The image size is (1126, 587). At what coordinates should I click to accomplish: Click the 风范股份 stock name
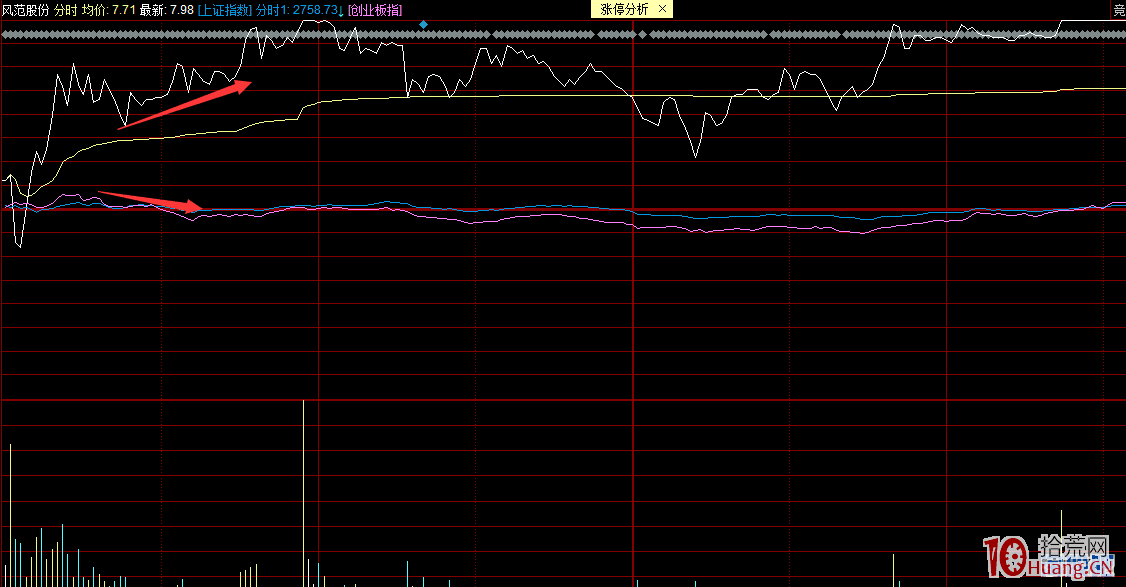pos(25,10)
